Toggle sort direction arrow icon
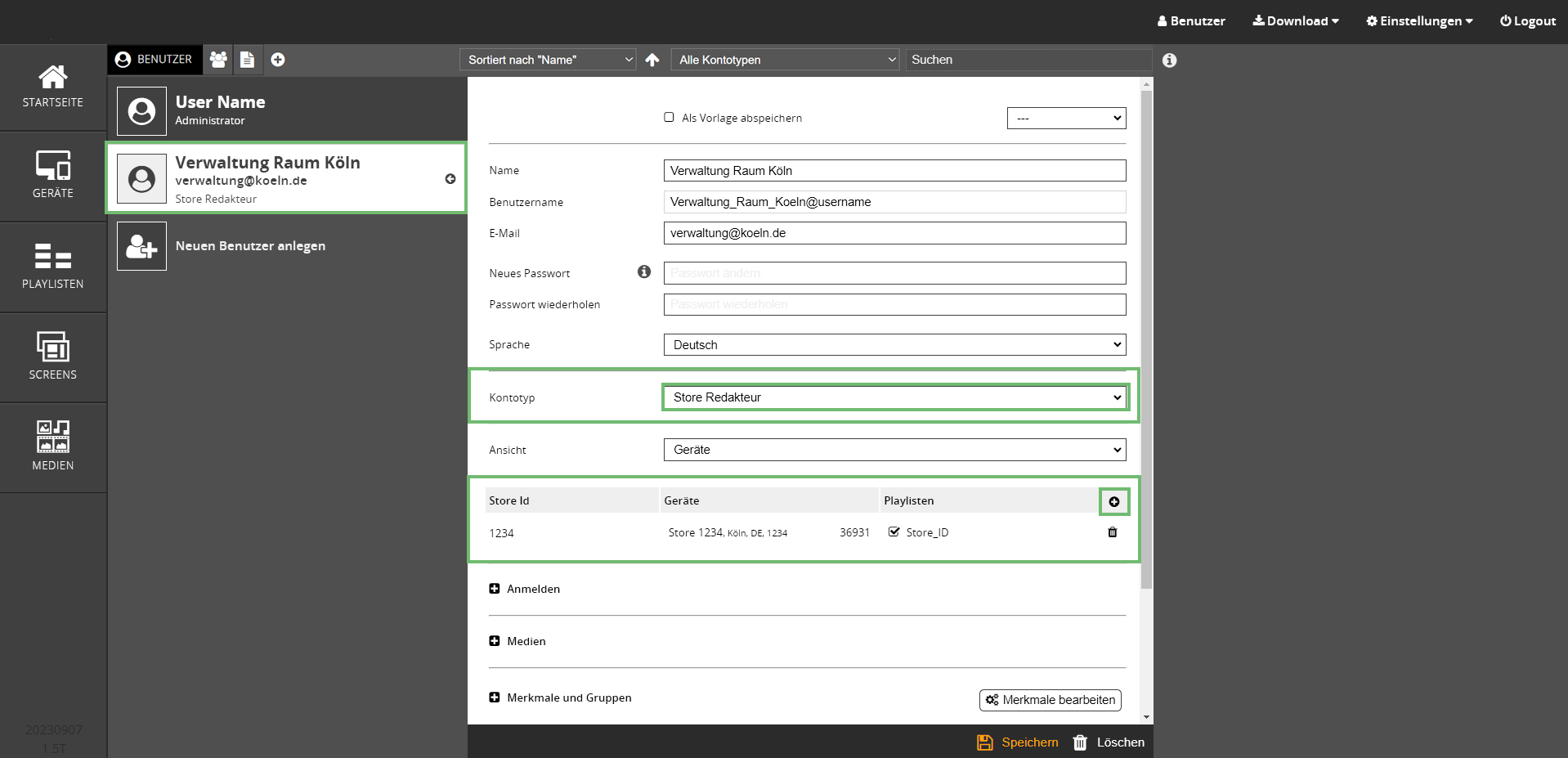 pyautogui.click(x=652, y=60)
